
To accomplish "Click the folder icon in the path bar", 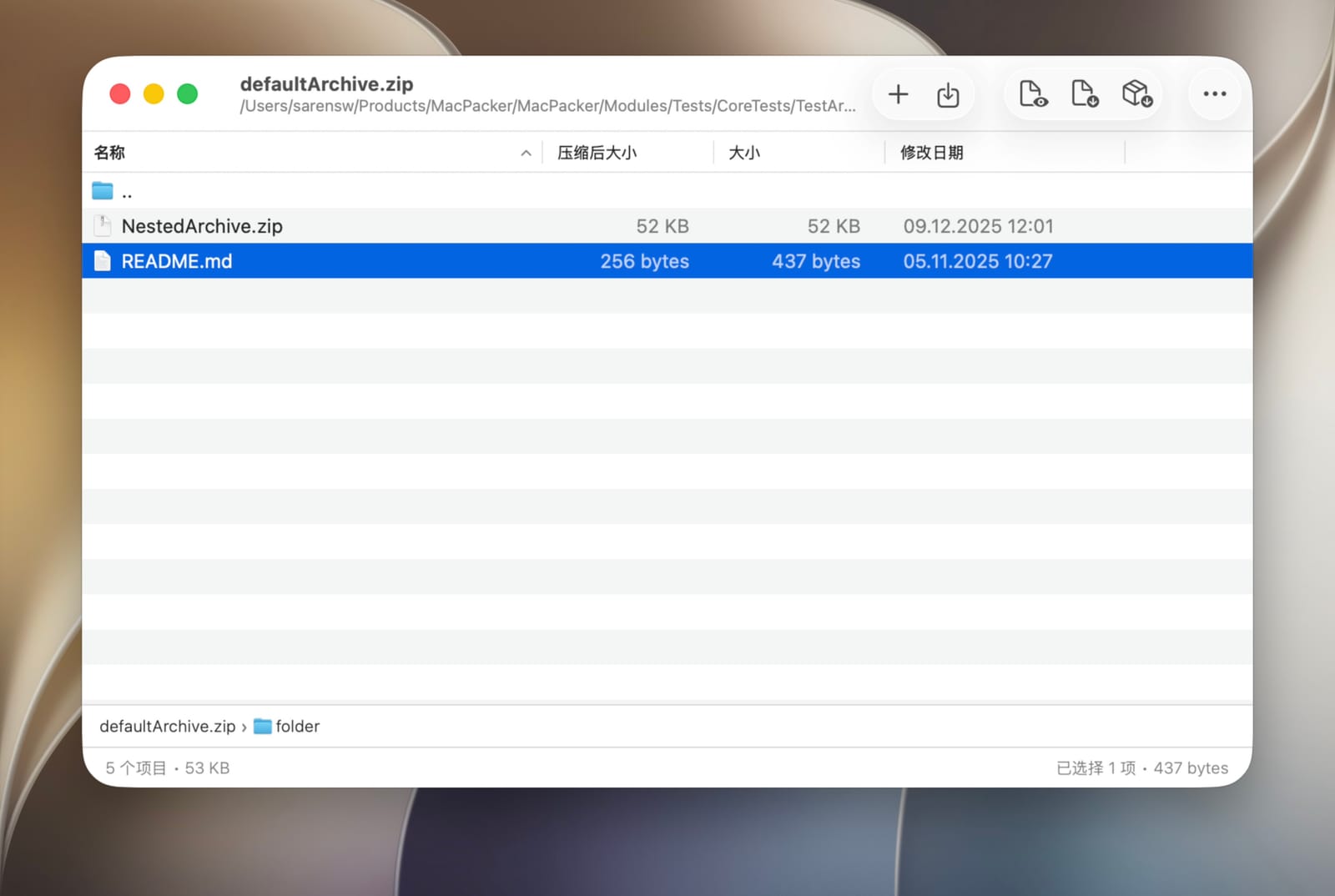I will (263, 727).
